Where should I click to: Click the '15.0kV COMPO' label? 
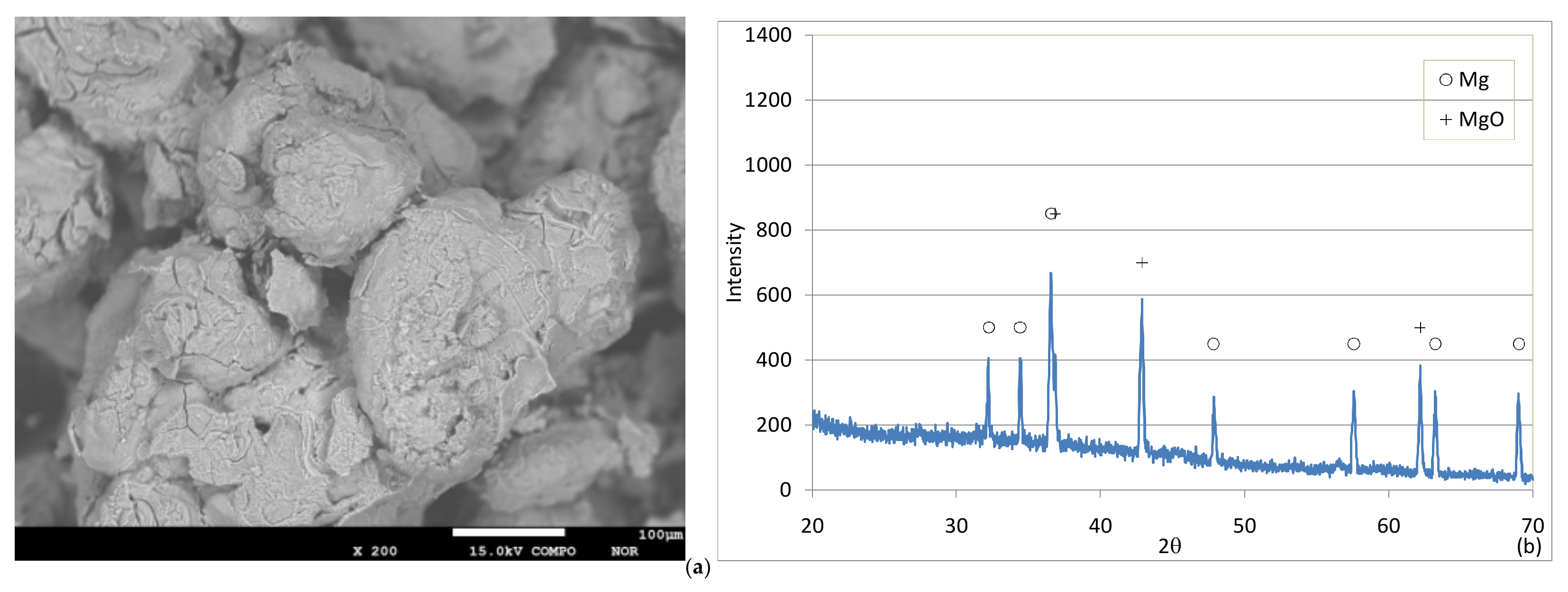click(522, 551)
